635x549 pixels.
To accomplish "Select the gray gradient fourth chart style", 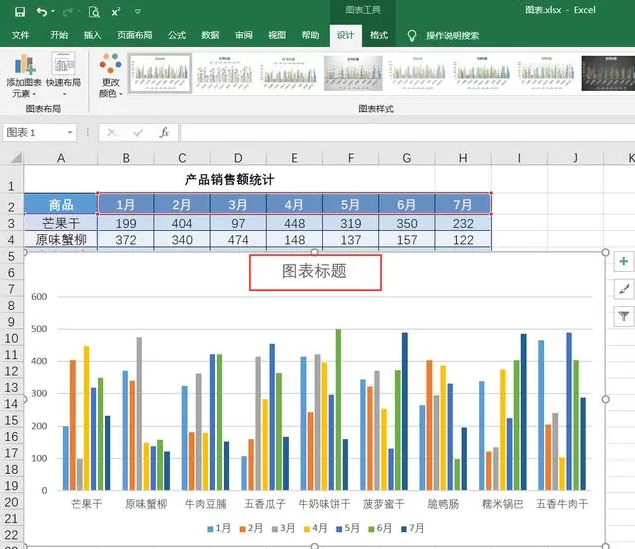I will tap(353, 73).
